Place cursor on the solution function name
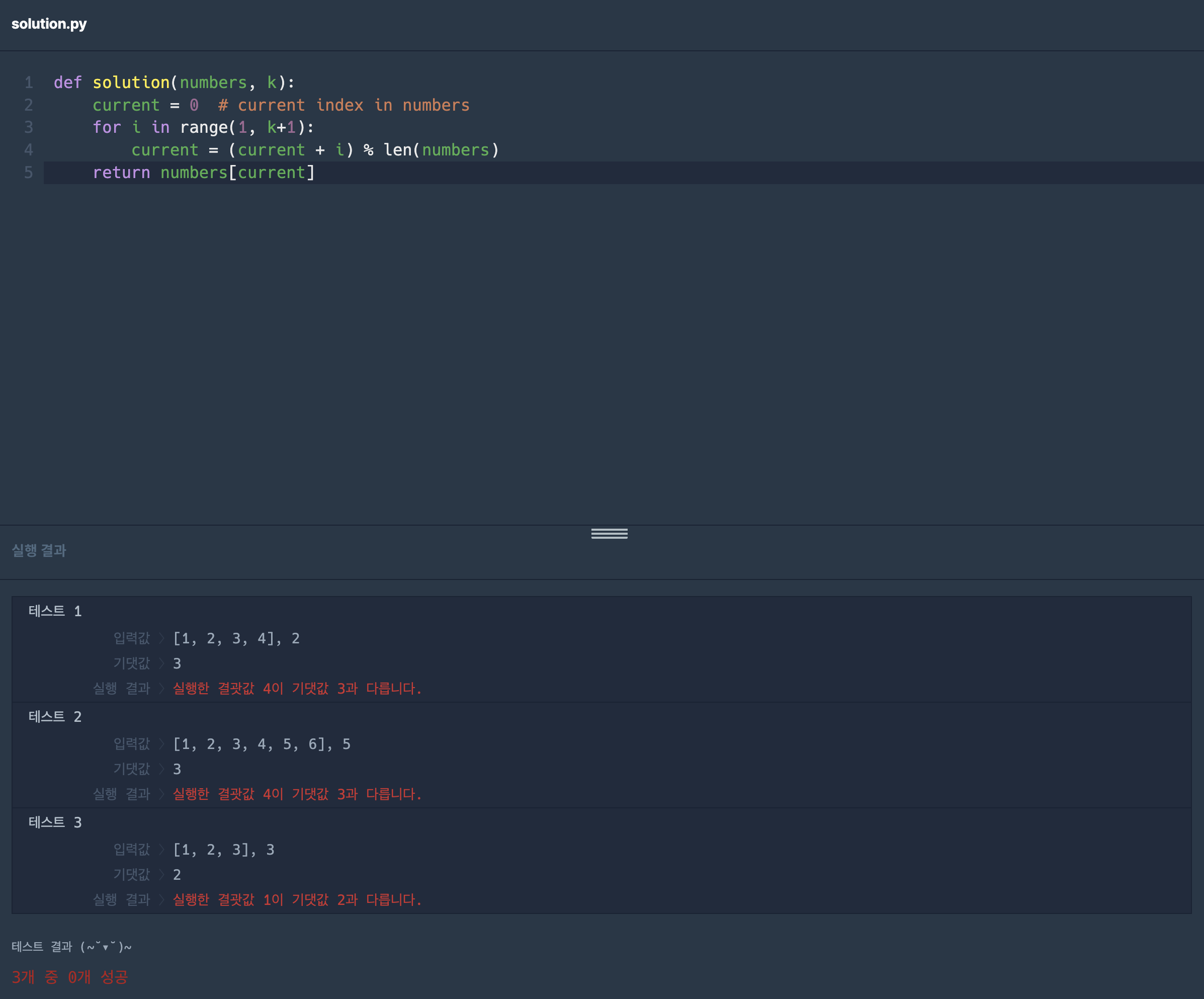This screenshot has width=1204, height=999. point(131,82)
